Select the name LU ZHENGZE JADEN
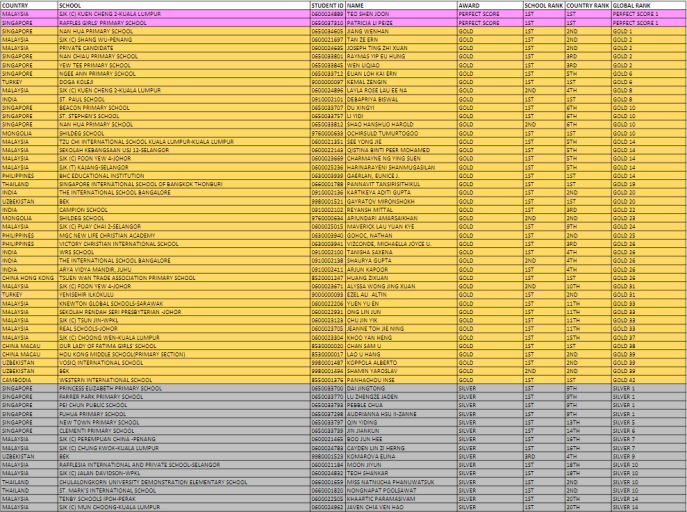687x512 pixels. click(401, 397)
